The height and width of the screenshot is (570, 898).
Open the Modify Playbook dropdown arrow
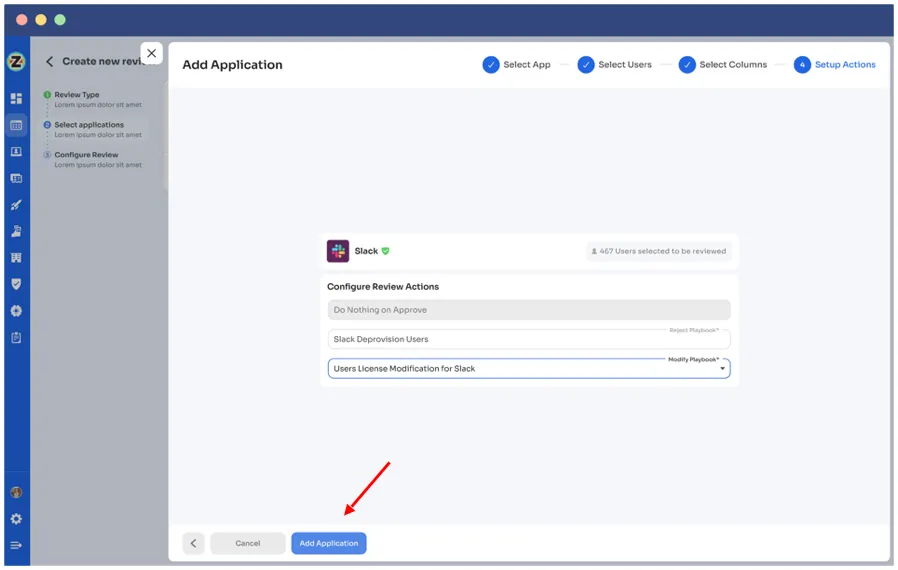[x=722, y=369]
